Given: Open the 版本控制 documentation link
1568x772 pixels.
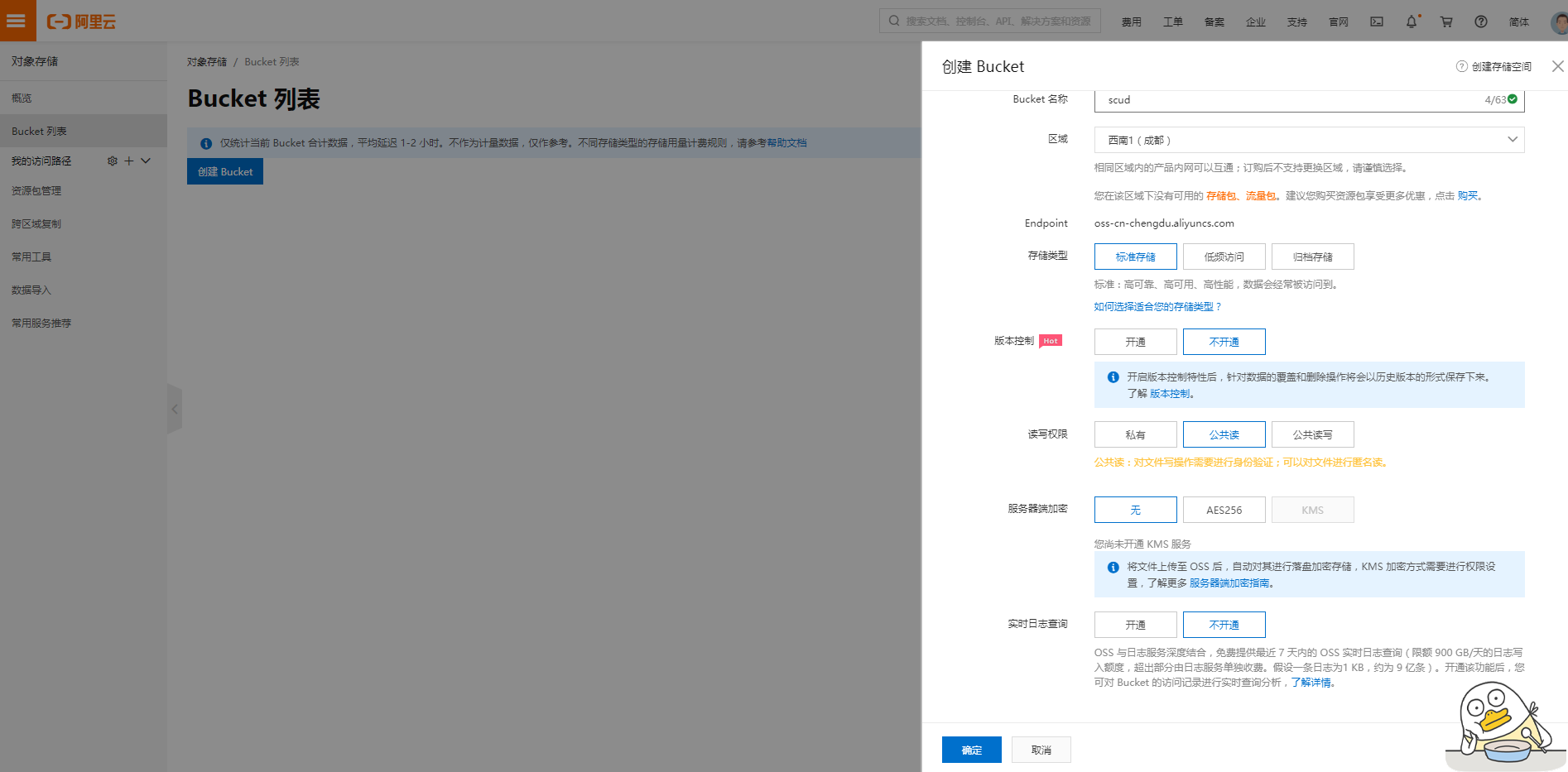Looking at the screenshot, I should (1169, 394).
